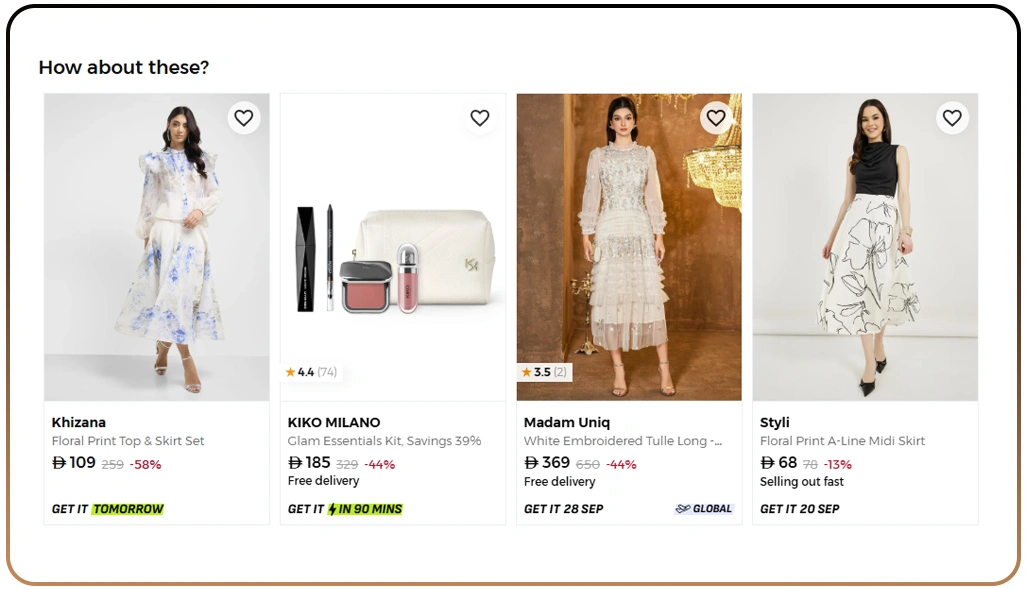Click the wishlist heart on the Styli skirt card
Viewport: 1026px width, 589px height.
[x=951, y=118]
